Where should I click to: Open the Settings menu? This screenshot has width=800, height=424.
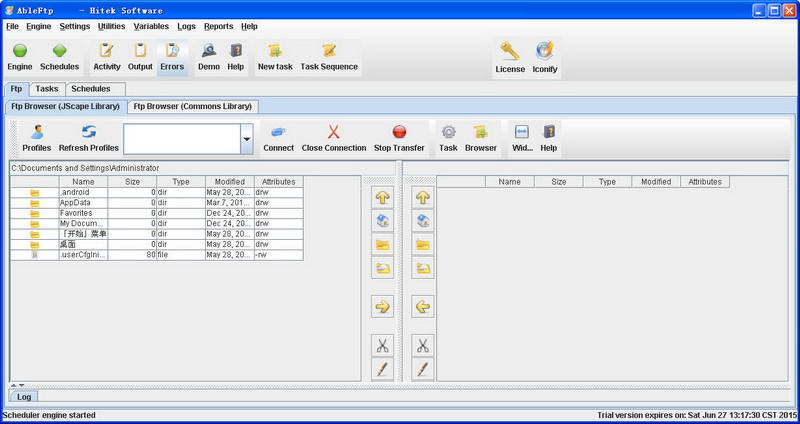tap(74, 27)
